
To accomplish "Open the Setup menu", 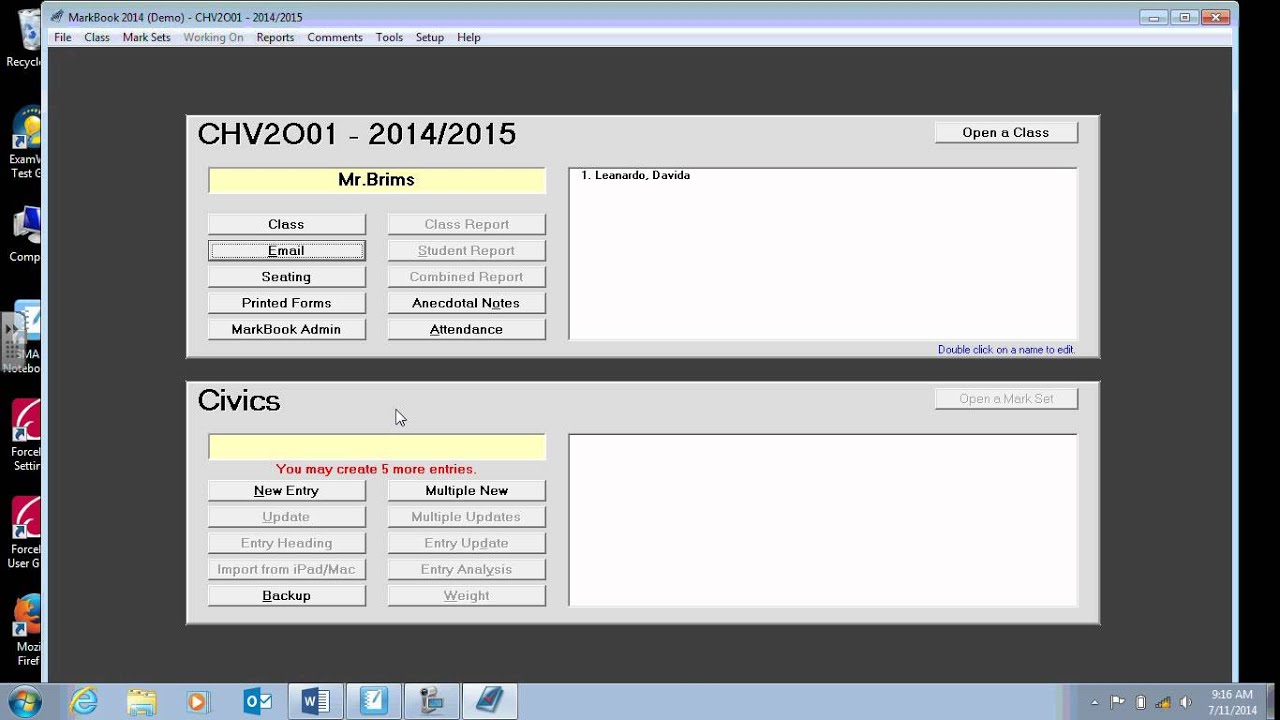I will [x=430, y=37].
